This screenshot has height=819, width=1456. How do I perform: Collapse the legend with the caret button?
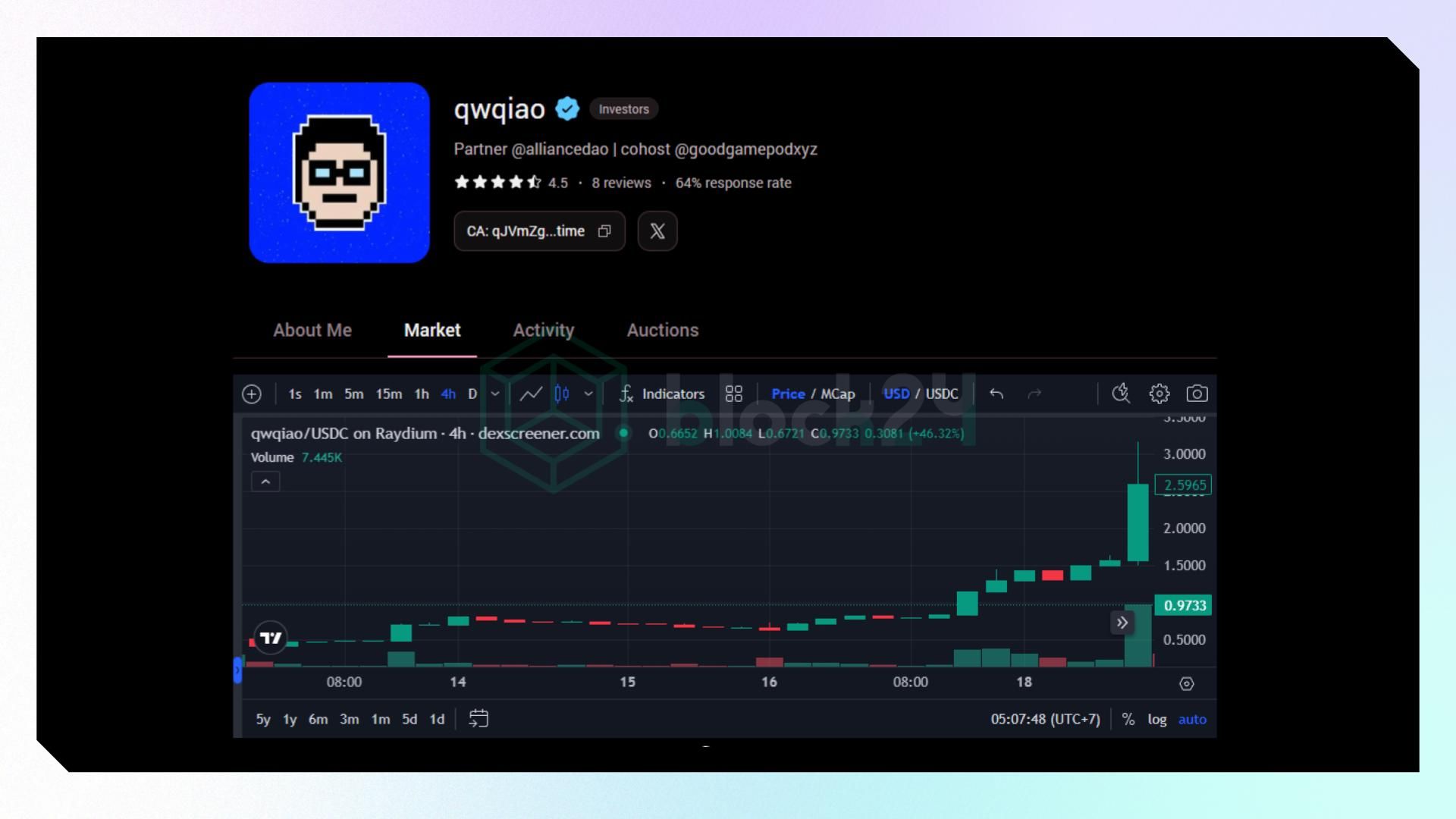point(265,482)
